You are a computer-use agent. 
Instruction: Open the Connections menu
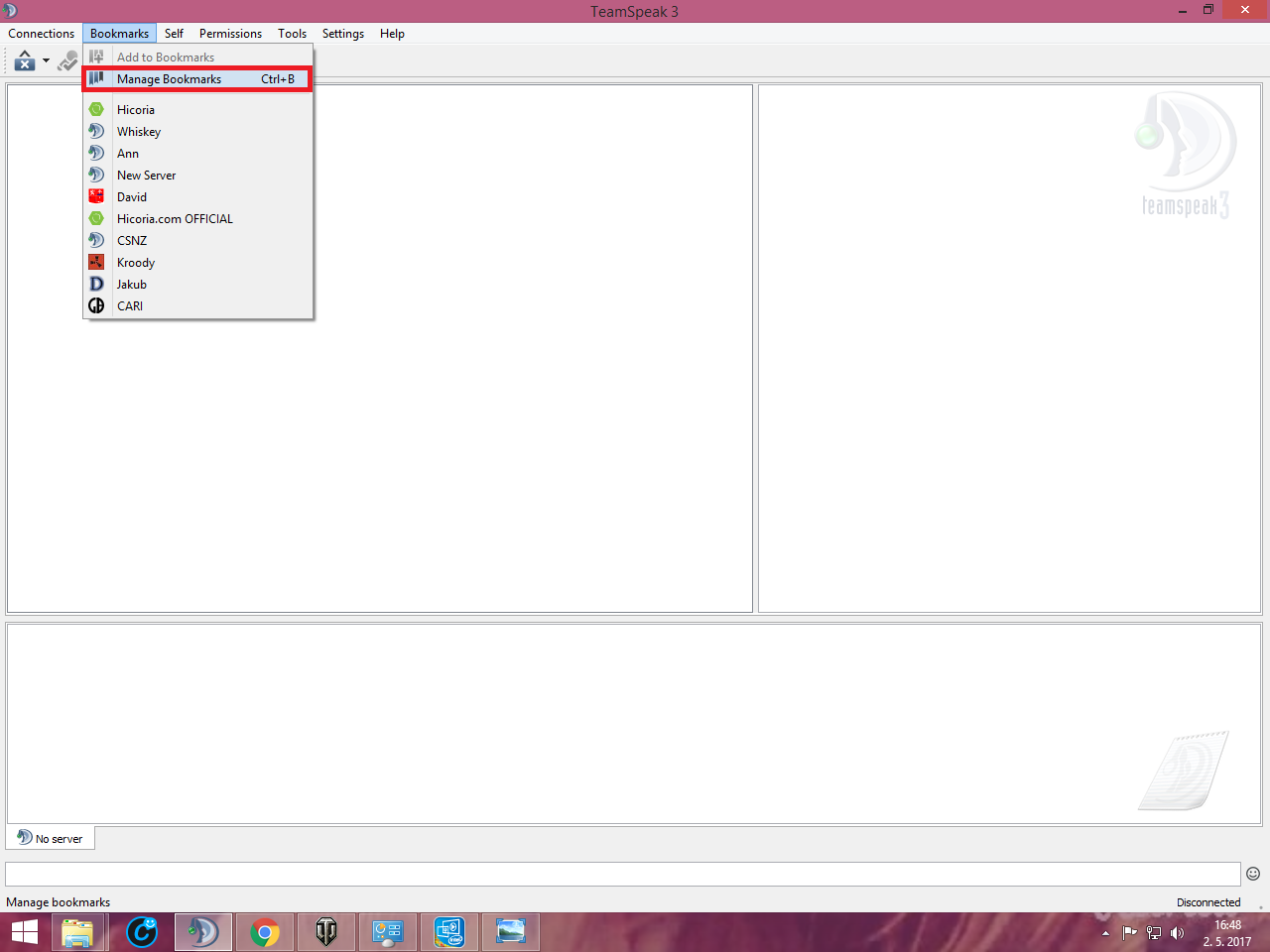(42, 34)
